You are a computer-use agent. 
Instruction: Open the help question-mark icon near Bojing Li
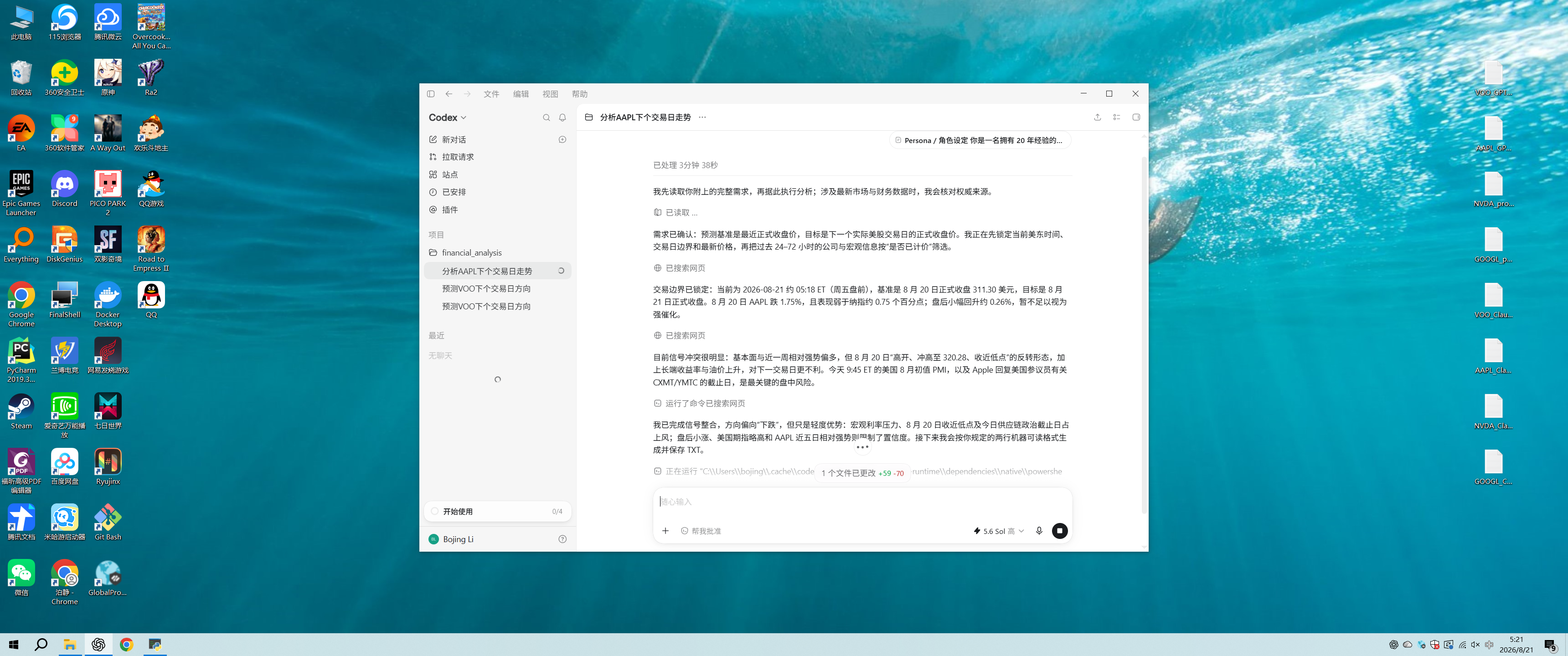[x=562, y=538]
